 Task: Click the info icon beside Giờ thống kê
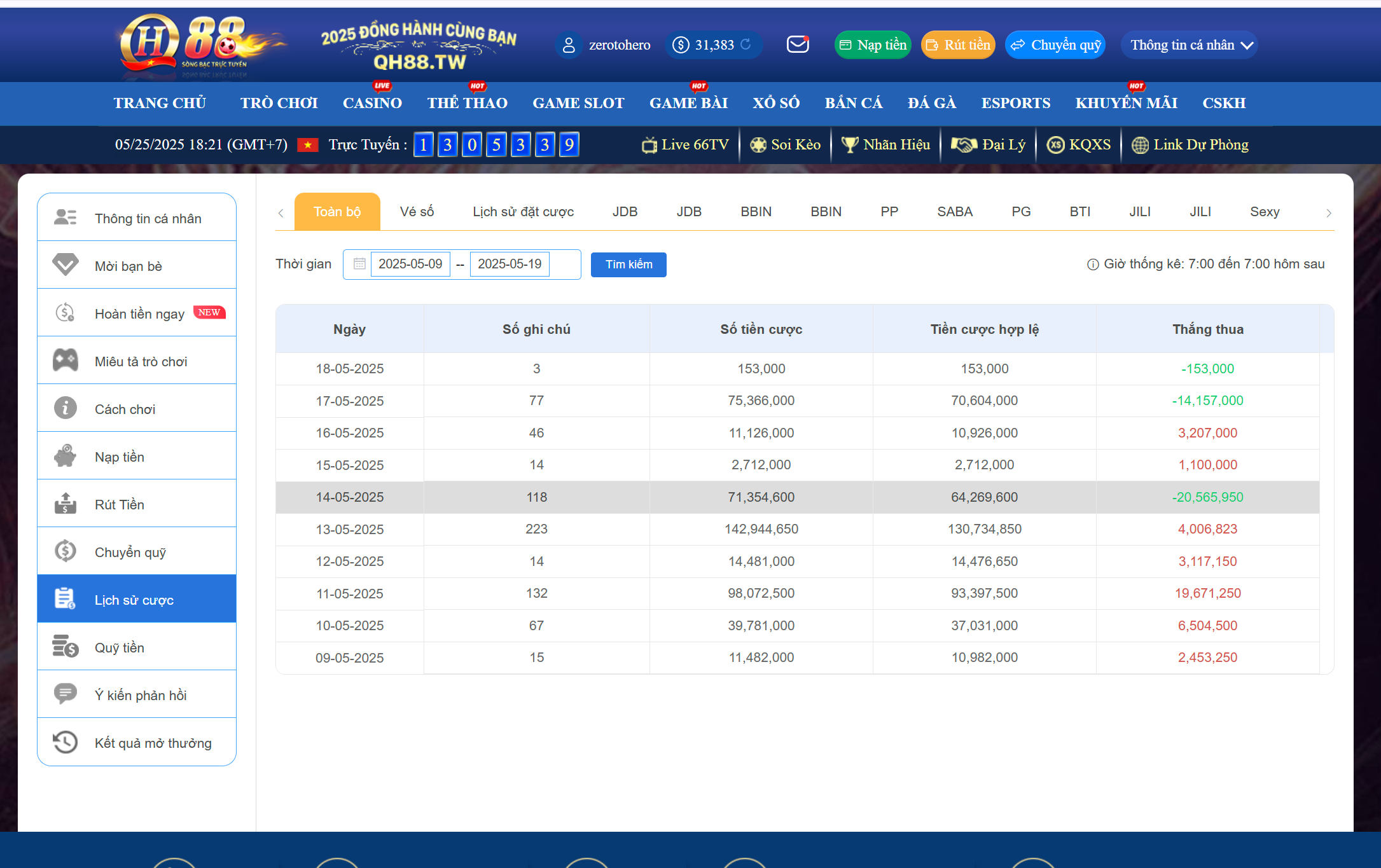tap(1092, 265)
